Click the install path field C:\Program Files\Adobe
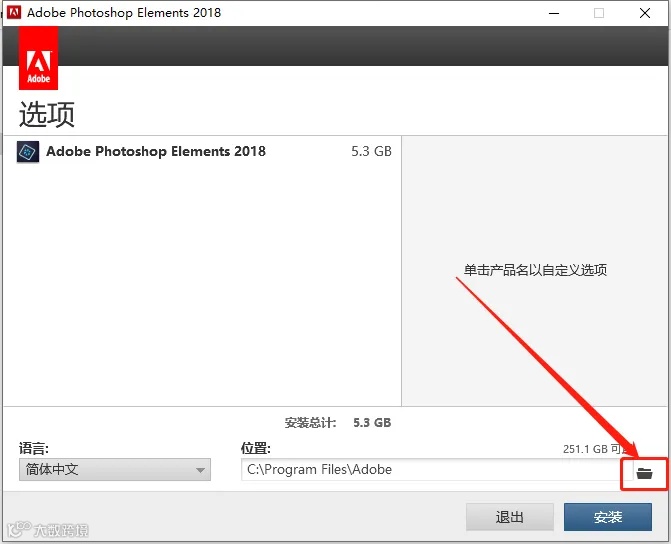Screen dimensions: 671x544 (x=436, y=470)
